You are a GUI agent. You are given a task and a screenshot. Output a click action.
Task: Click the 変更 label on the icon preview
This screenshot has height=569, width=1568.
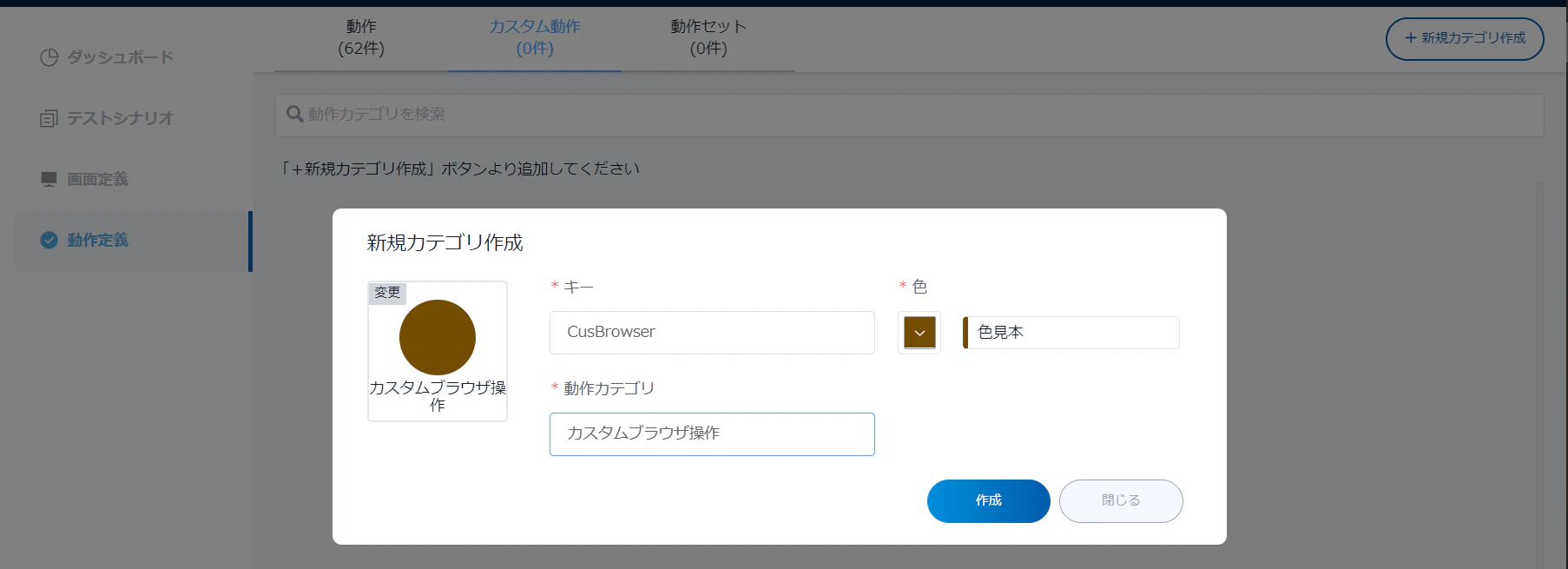387,293
